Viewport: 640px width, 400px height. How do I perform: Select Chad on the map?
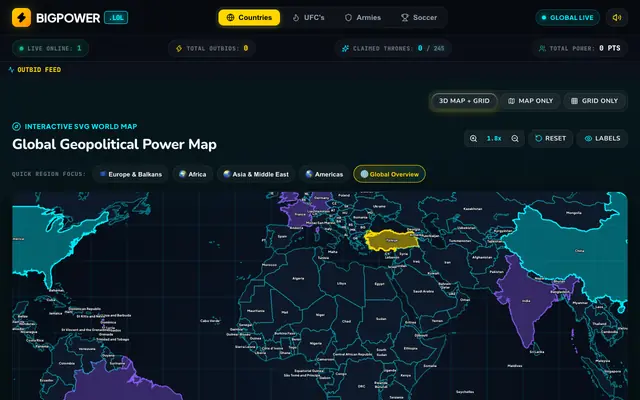point(346,321)
